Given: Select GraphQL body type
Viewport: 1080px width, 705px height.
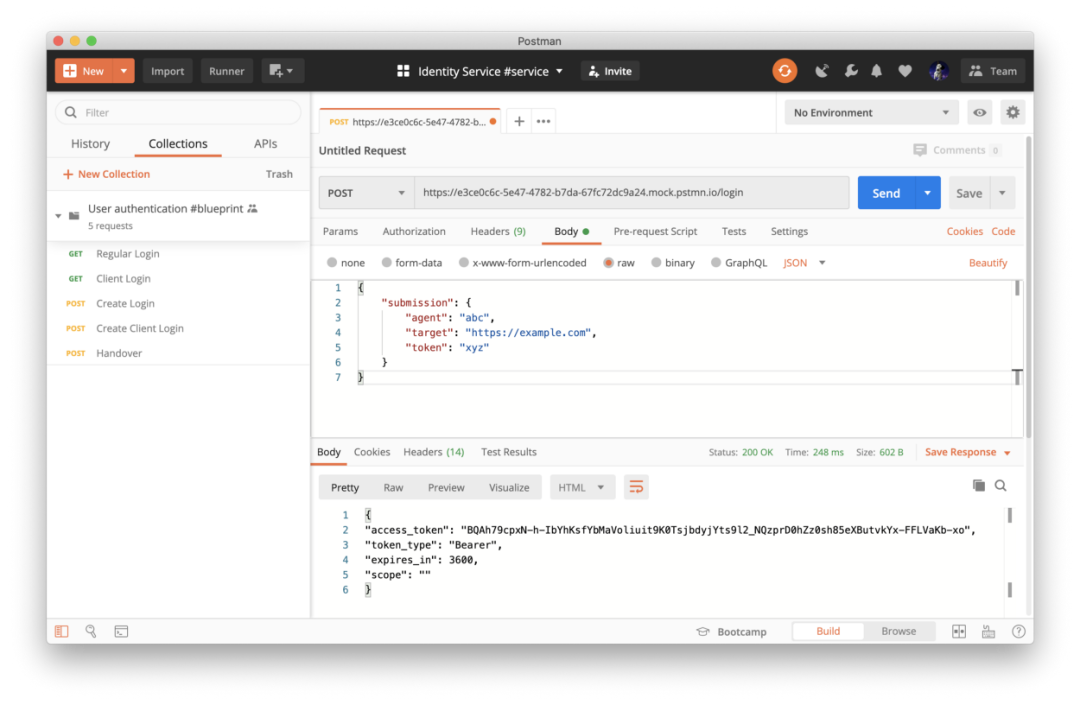Looking at the screenshot, I should pyautogui.click(x=739, y=263).
